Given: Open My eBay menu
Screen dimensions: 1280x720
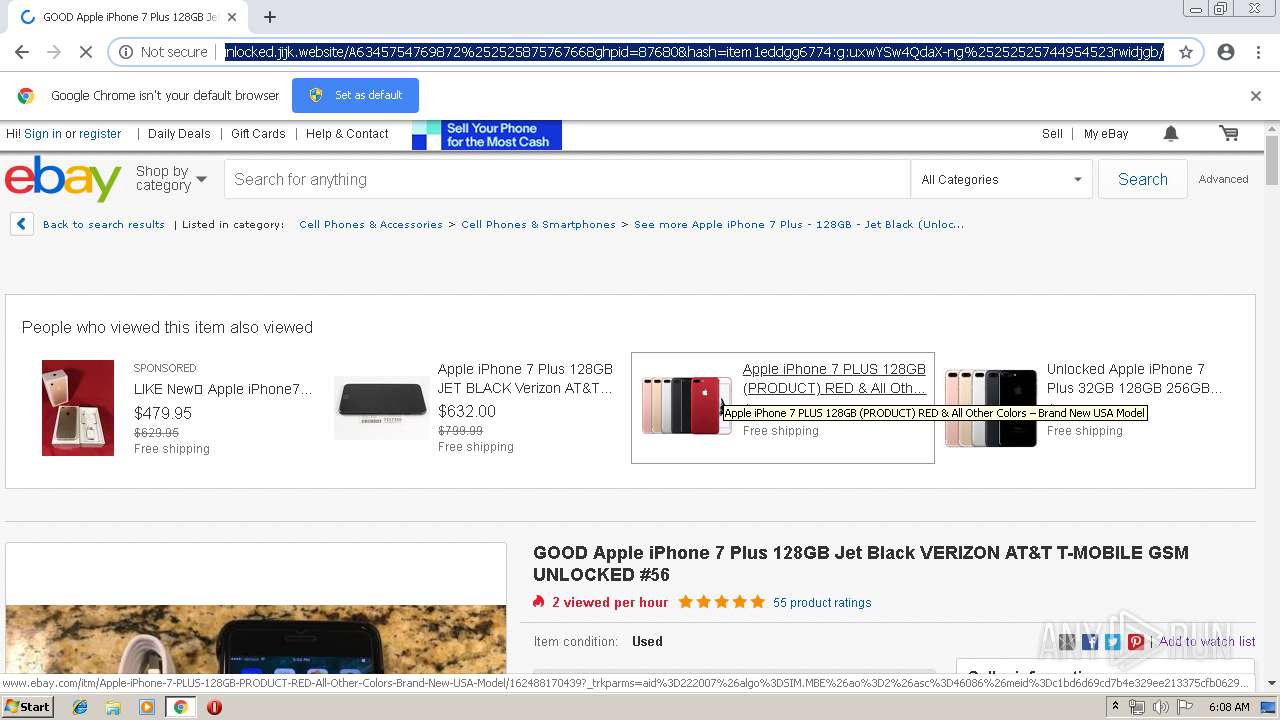Looking at the screenshot, I should pyautogui.click(x=1106, y=134).
